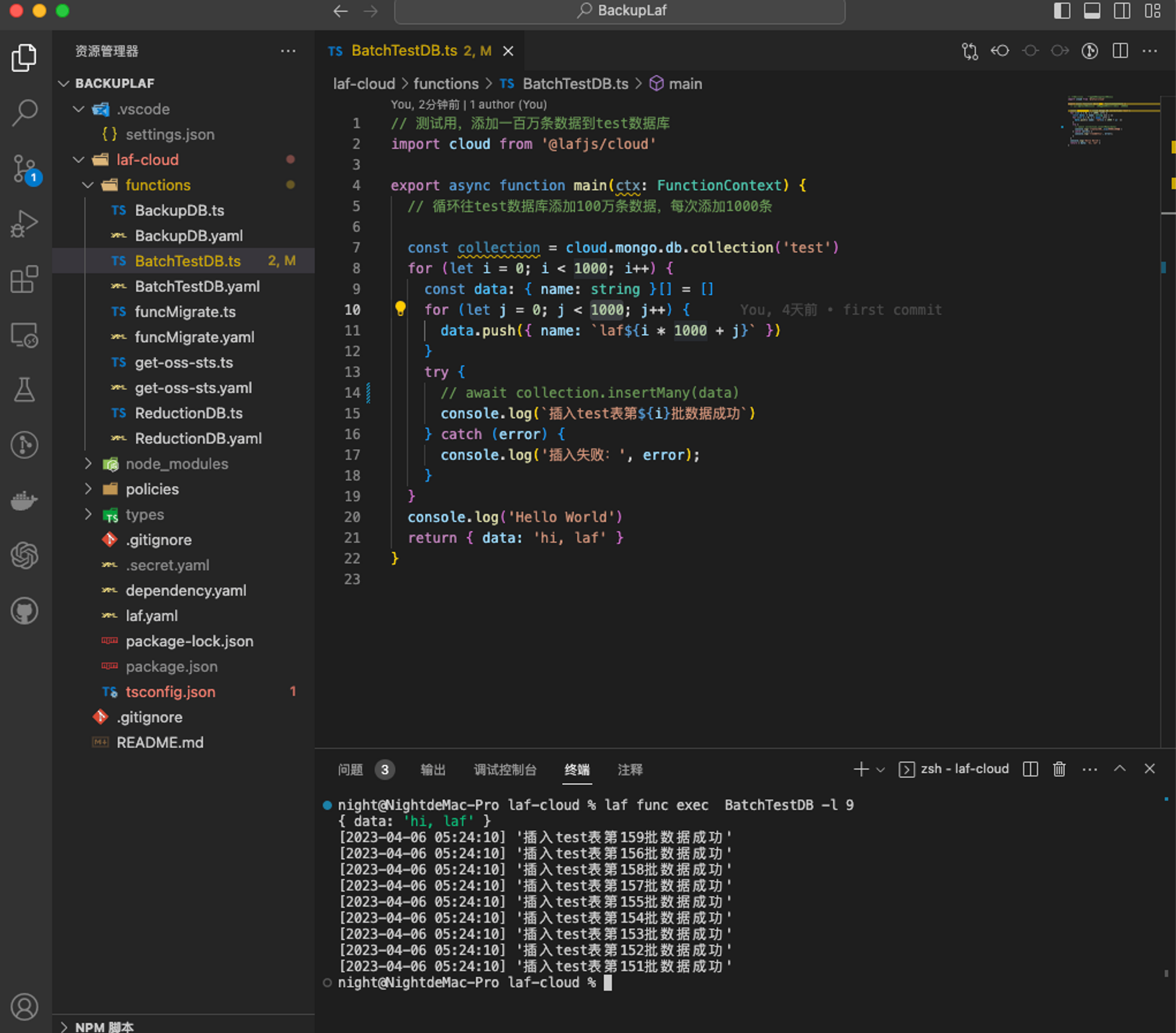Toggle the secondary sidebar visibility
Image resolution: width=1176 pixels, height=1033 pixels.
coord(1122,11)
